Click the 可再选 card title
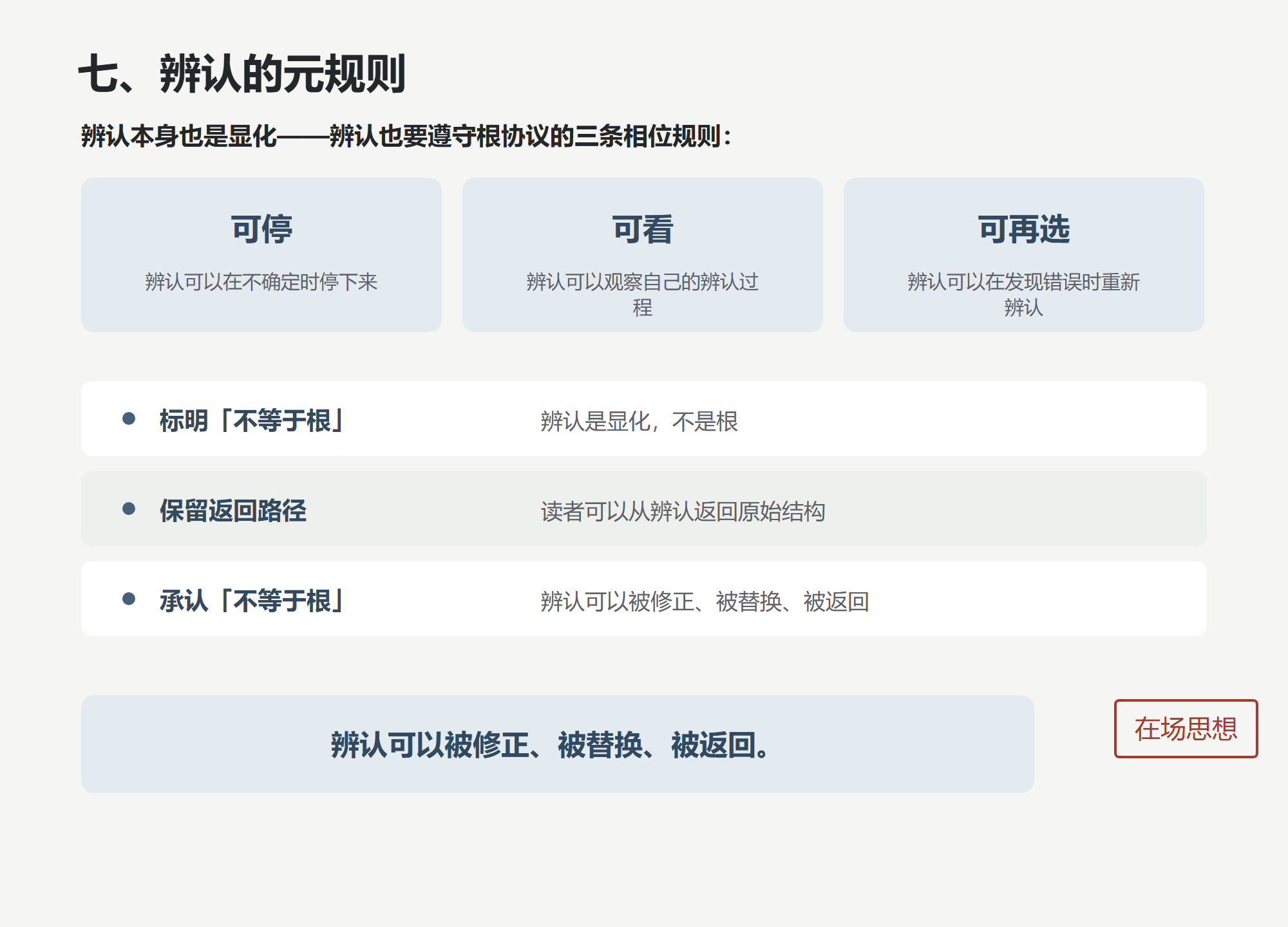The image size is (1288, 927). pyautogui.click(x=1023, y=229)
